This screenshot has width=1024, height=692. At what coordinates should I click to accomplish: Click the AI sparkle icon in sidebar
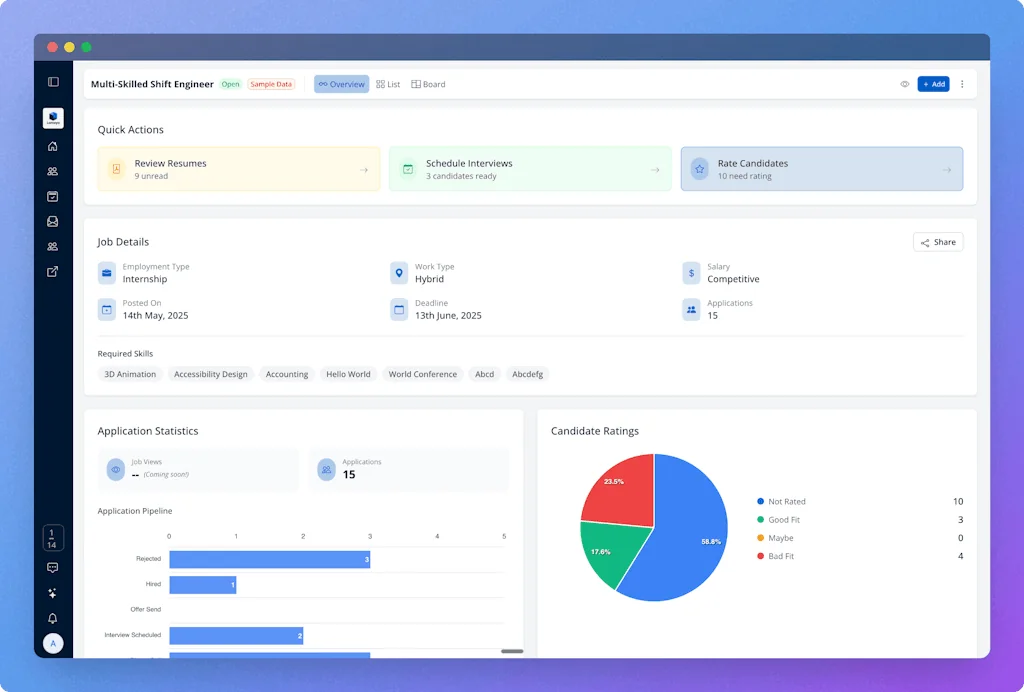pos(53,593)
